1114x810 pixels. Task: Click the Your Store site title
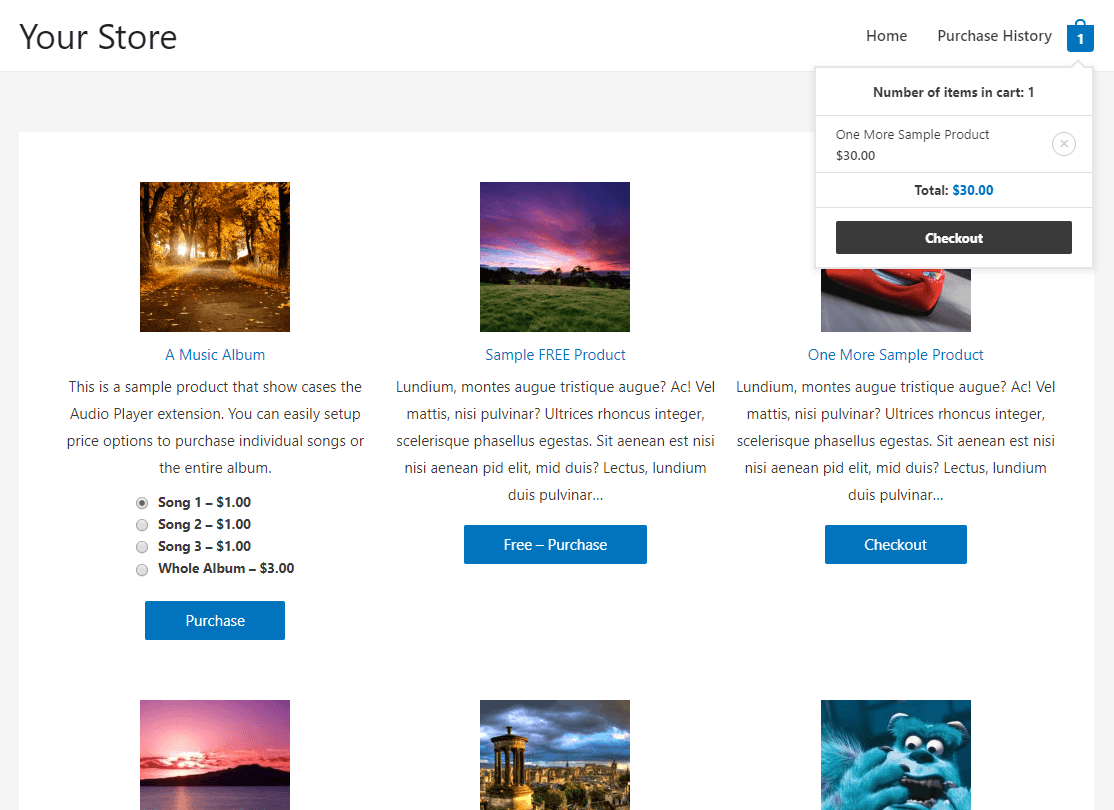[x=98, y=36]
